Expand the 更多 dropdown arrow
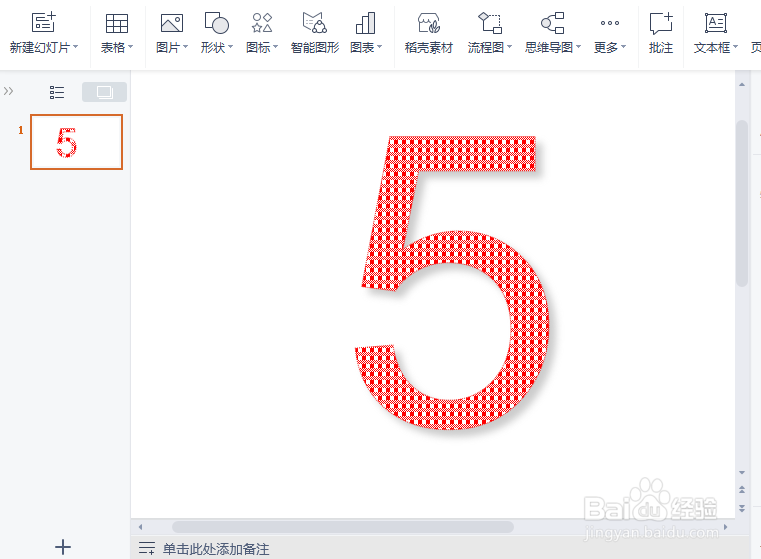 tap(624, 47)
